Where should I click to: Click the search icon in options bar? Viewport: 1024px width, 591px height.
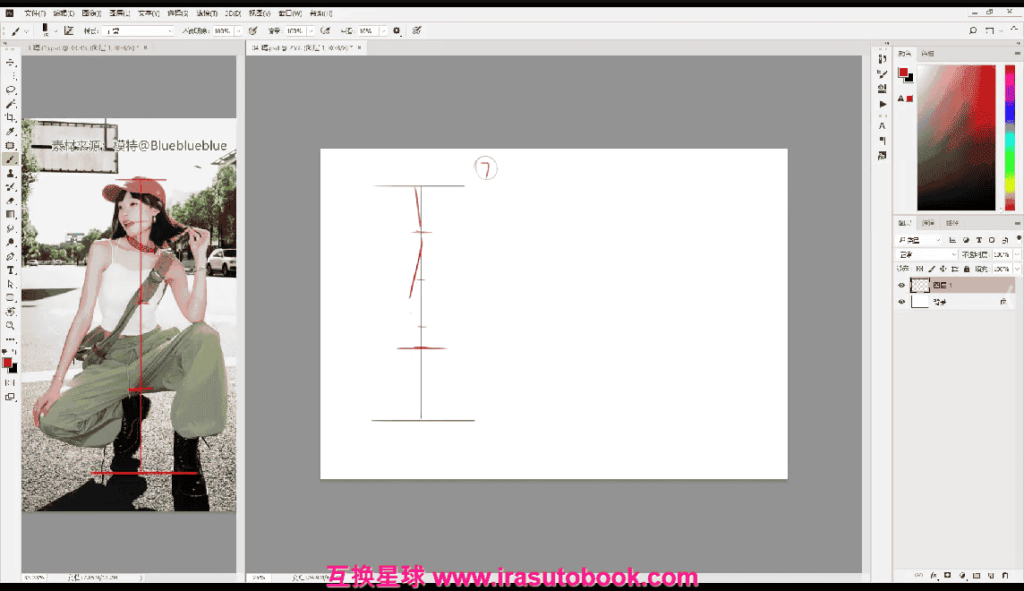tap(972, 30)
